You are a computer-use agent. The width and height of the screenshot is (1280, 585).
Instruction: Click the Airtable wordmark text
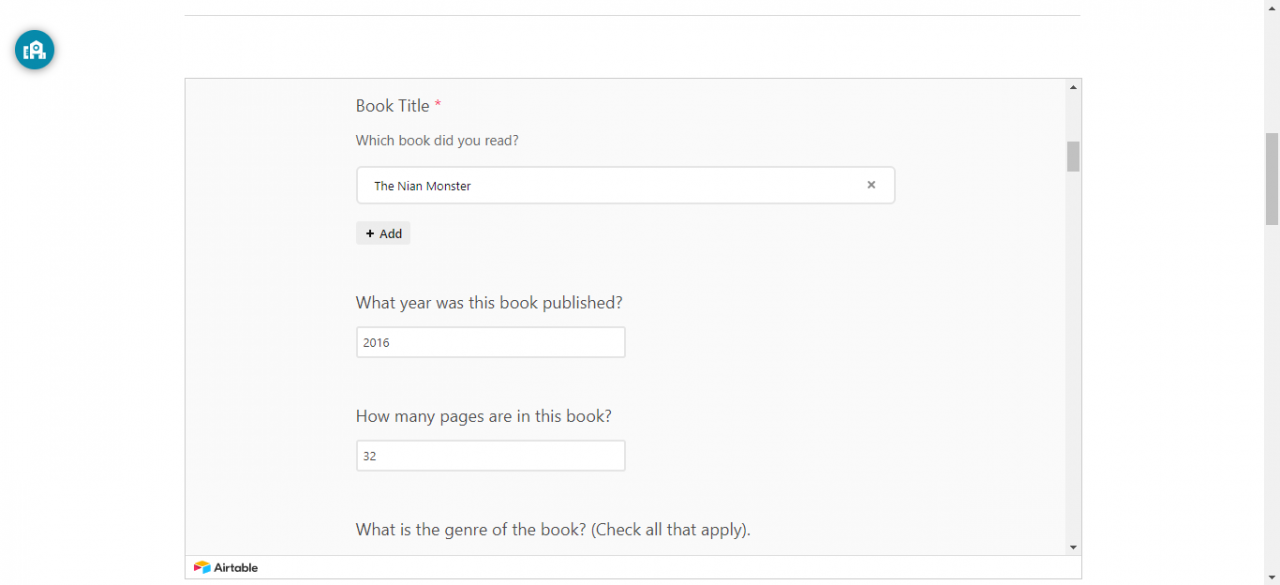tap(236, 567)
